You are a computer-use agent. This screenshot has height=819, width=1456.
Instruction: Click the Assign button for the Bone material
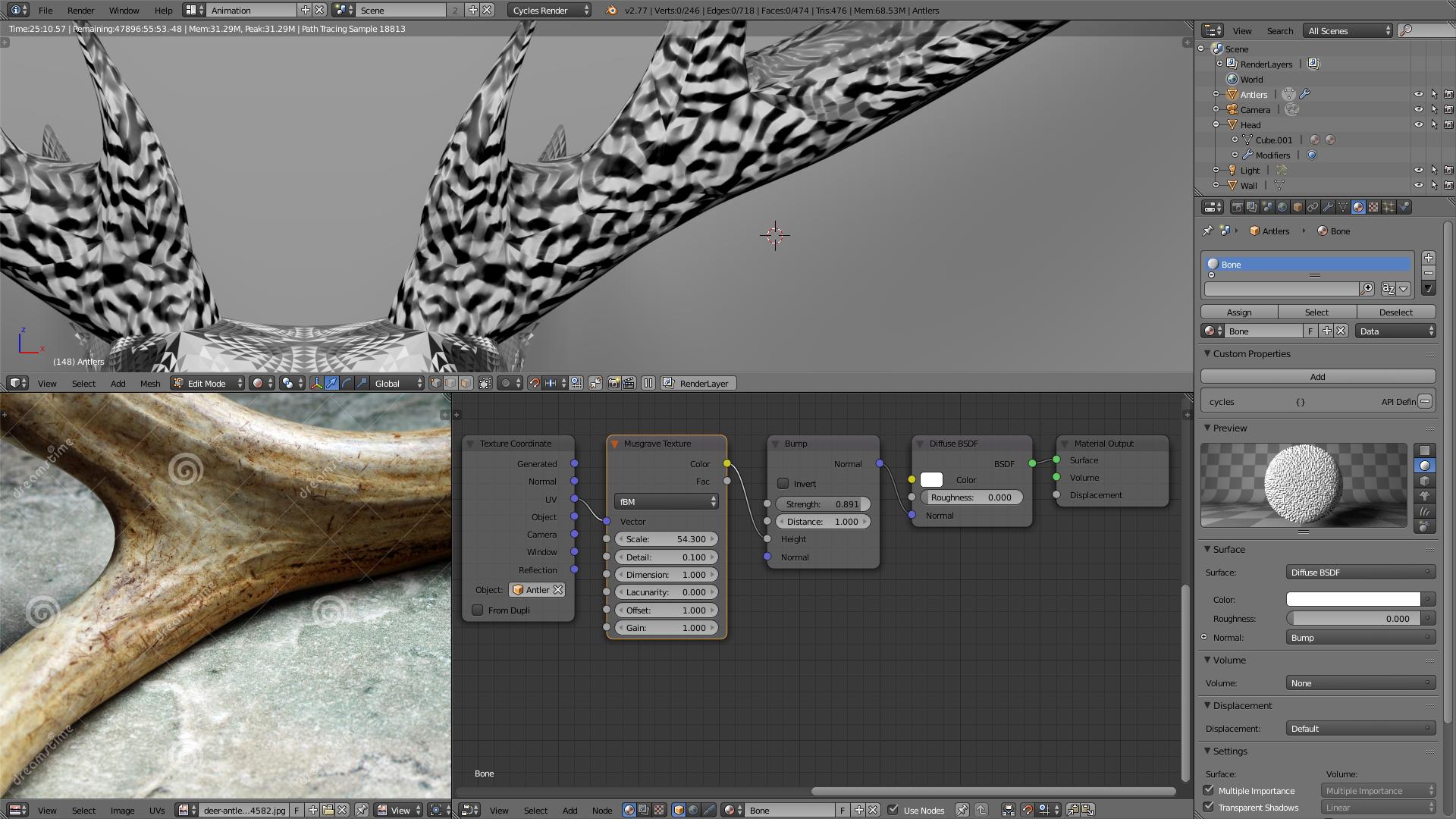point(1239,312)
